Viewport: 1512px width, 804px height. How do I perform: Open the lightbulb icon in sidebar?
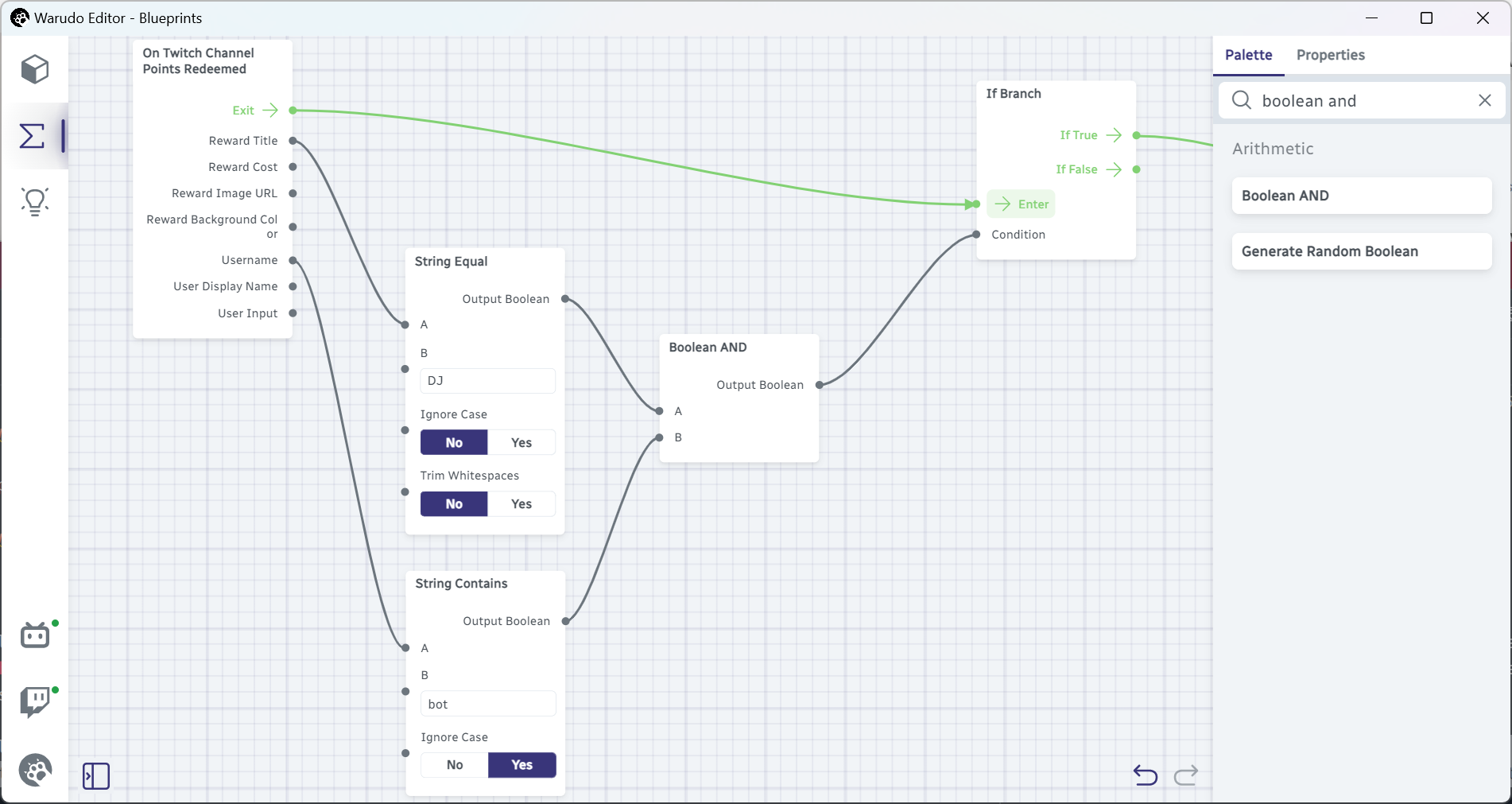click(x=35, y=202)
